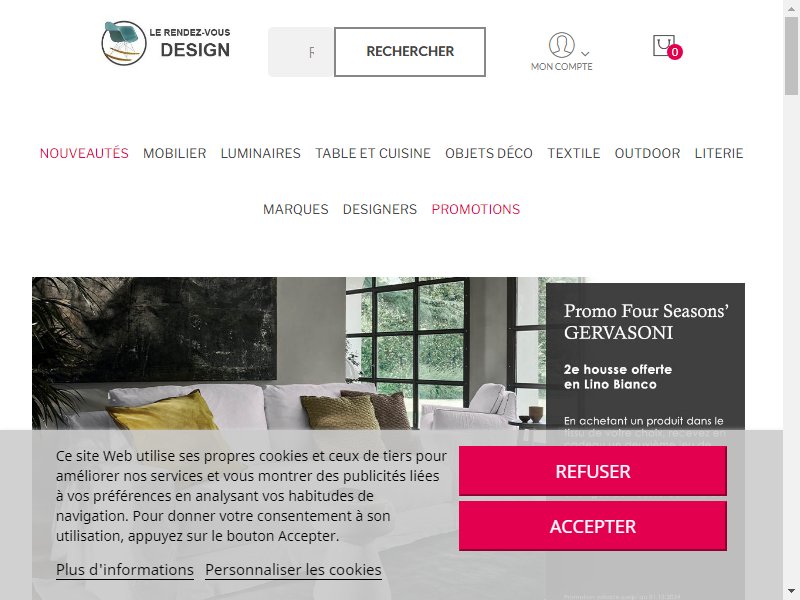Open the Nouveautés menu
The width and height of the screenshot is (800, 600).
(x=84, y=153)
